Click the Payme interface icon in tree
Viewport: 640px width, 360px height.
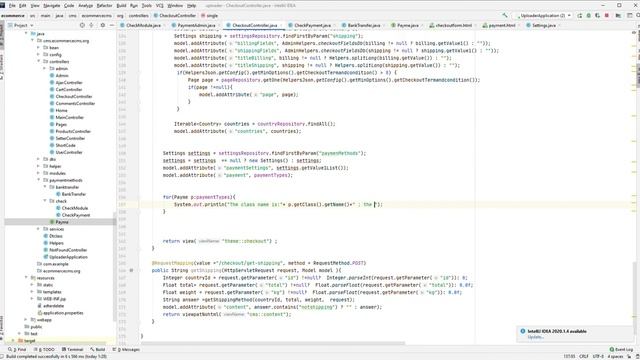(x=52, y=222)
